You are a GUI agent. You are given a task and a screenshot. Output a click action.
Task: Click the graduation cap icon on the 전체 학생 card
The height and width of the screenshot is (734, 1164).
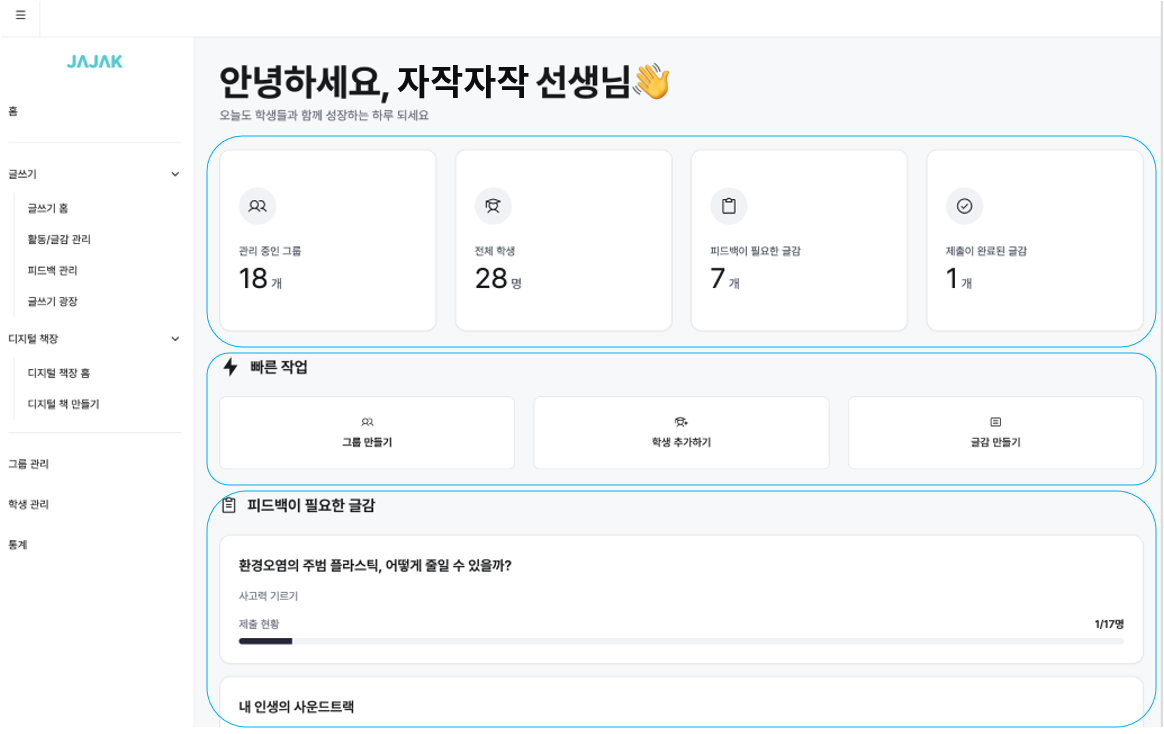tap(493, 206)
